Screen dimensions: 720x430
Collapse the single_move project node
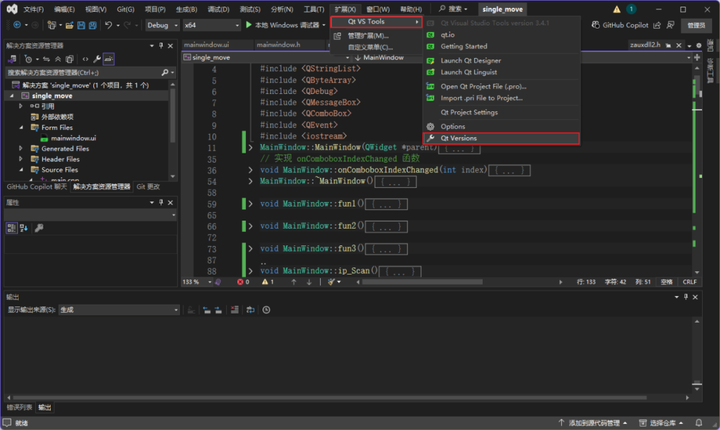pyautogui.click(x=11, y=96)
